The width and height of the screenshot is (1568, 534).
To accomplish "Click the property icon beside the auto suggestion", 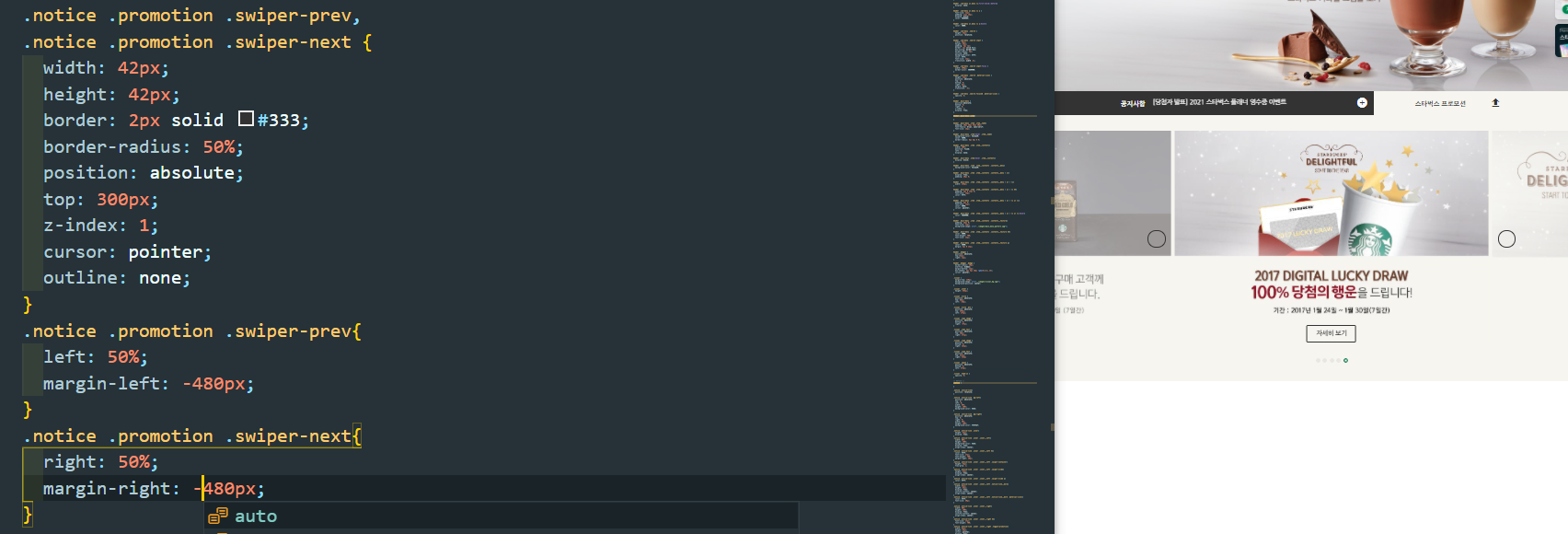I will coord(218,516).
